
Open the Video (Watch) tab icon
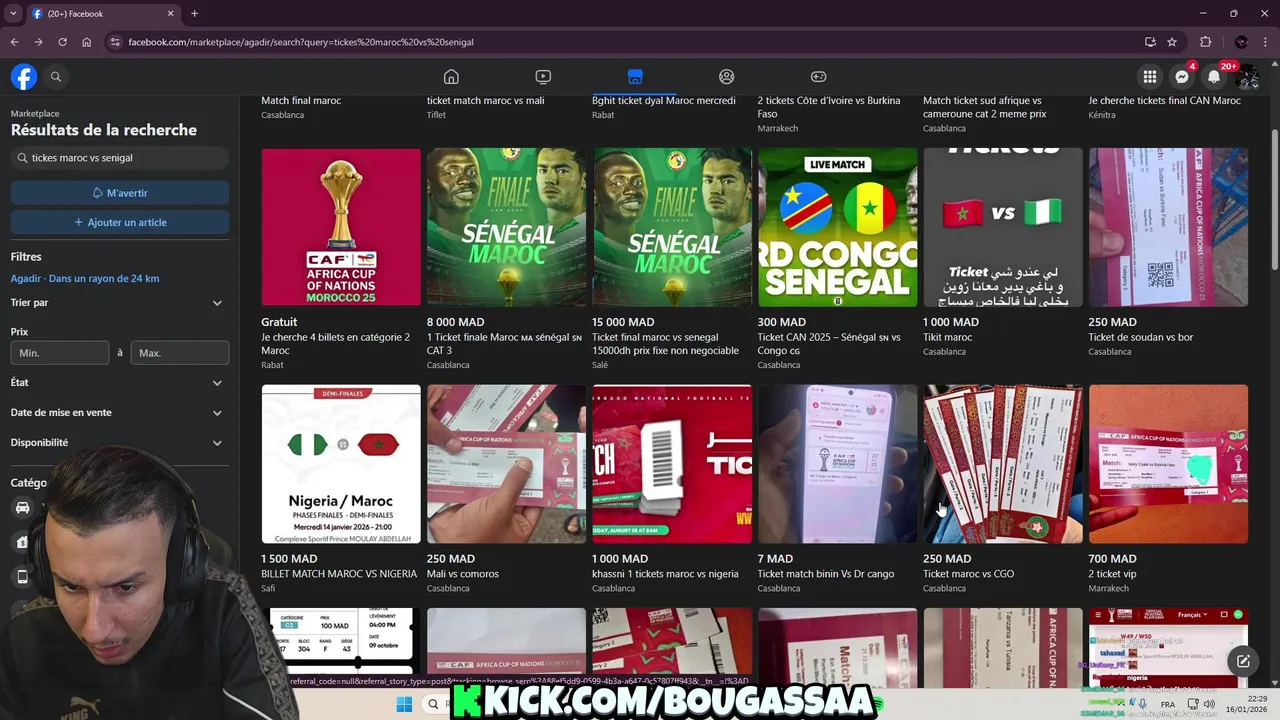point(543,77)
